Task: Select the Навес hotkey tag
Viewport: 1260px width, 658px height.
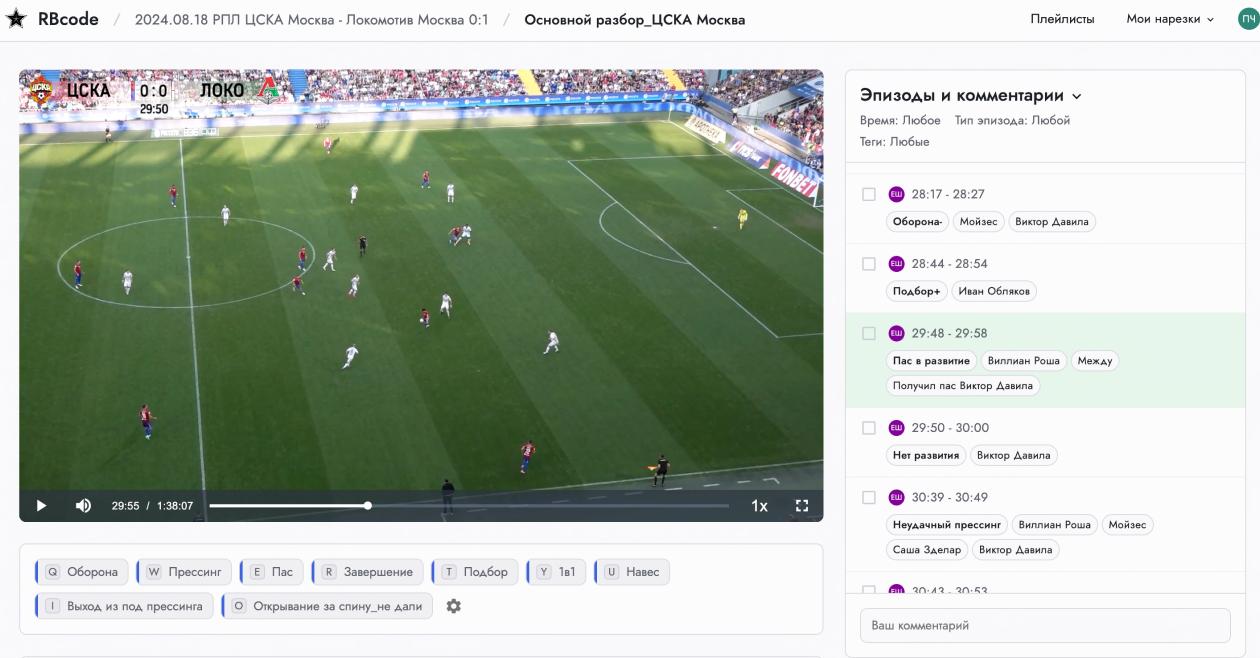Action: click(631, 572)
